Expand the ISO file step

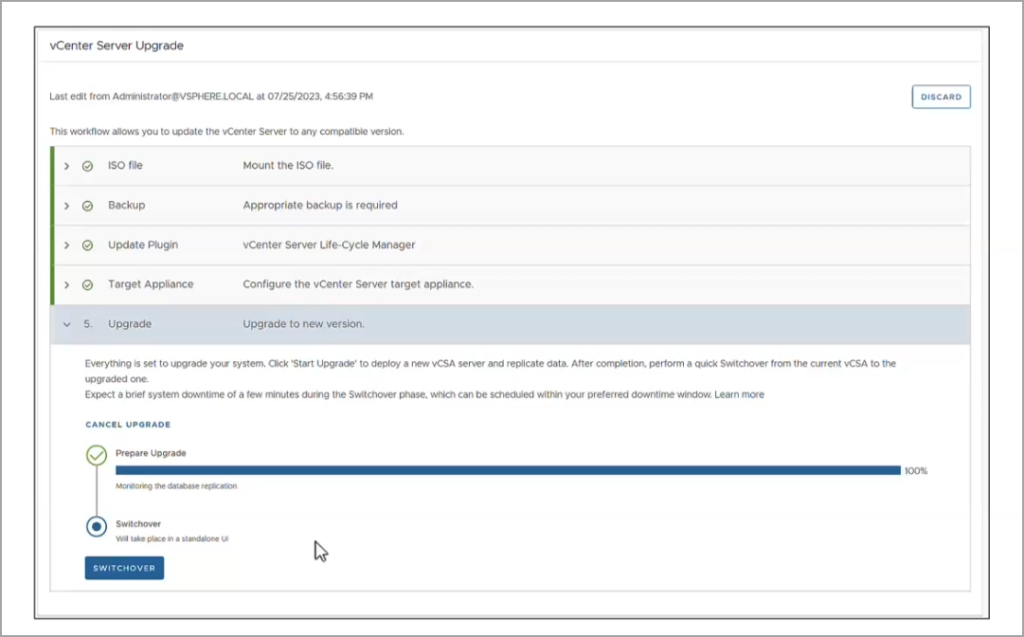coord(67,166)
